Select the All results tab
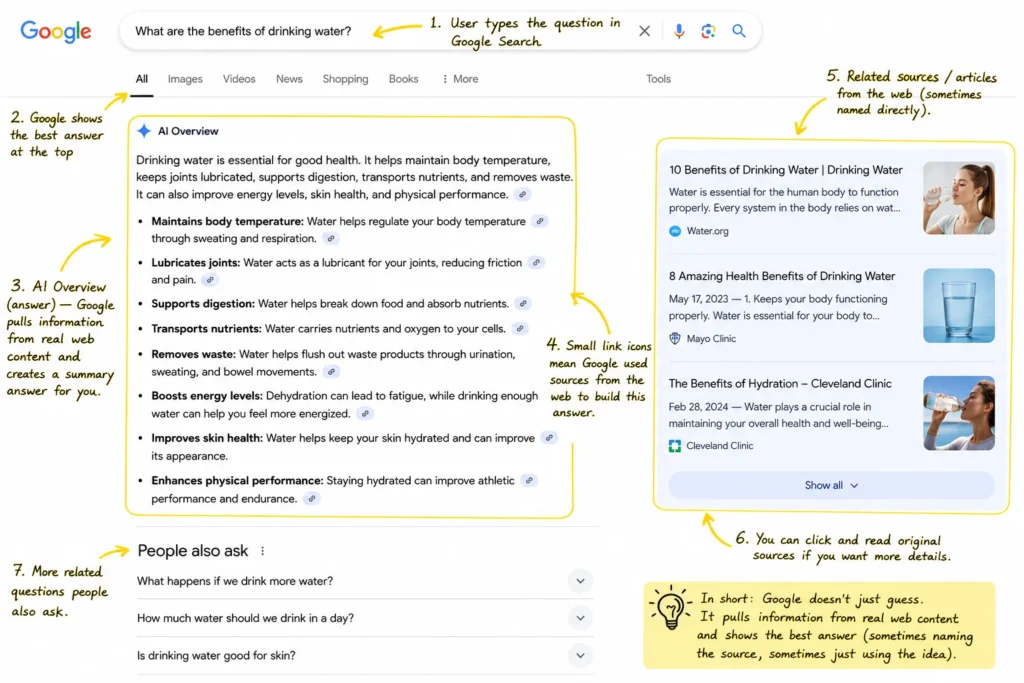This screenshot has height=683, width=1024. [142, 79]
